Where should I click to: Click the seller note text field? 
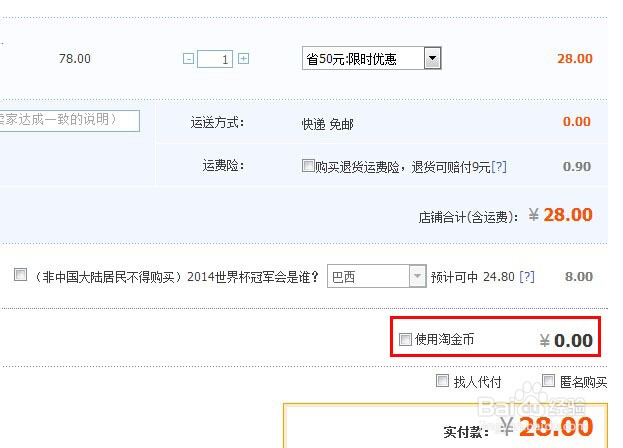69,121
